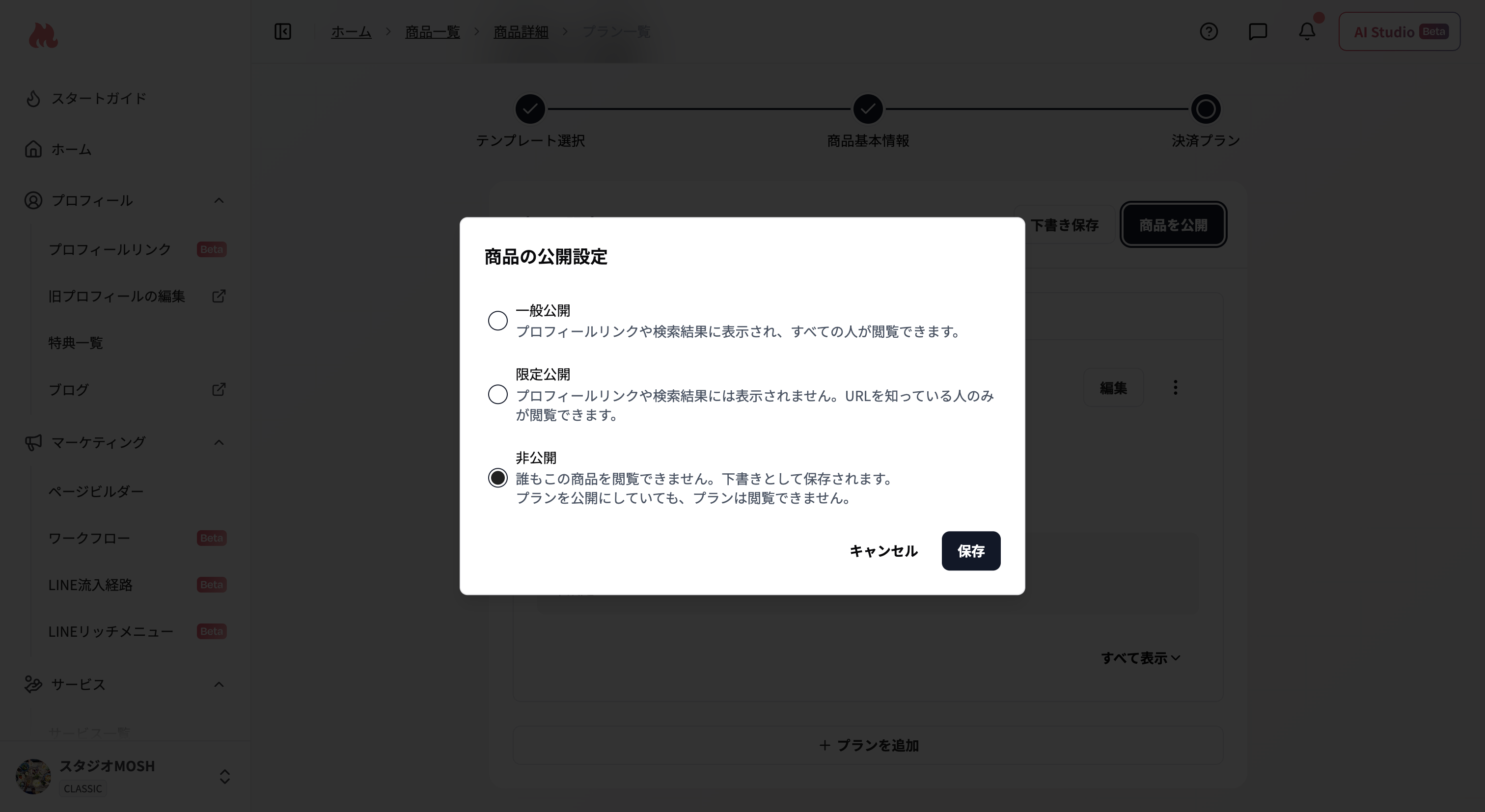Go to 商品一覧 breadcrumb link
This screenshot has width=1485, height=812.
pos(432,32)
